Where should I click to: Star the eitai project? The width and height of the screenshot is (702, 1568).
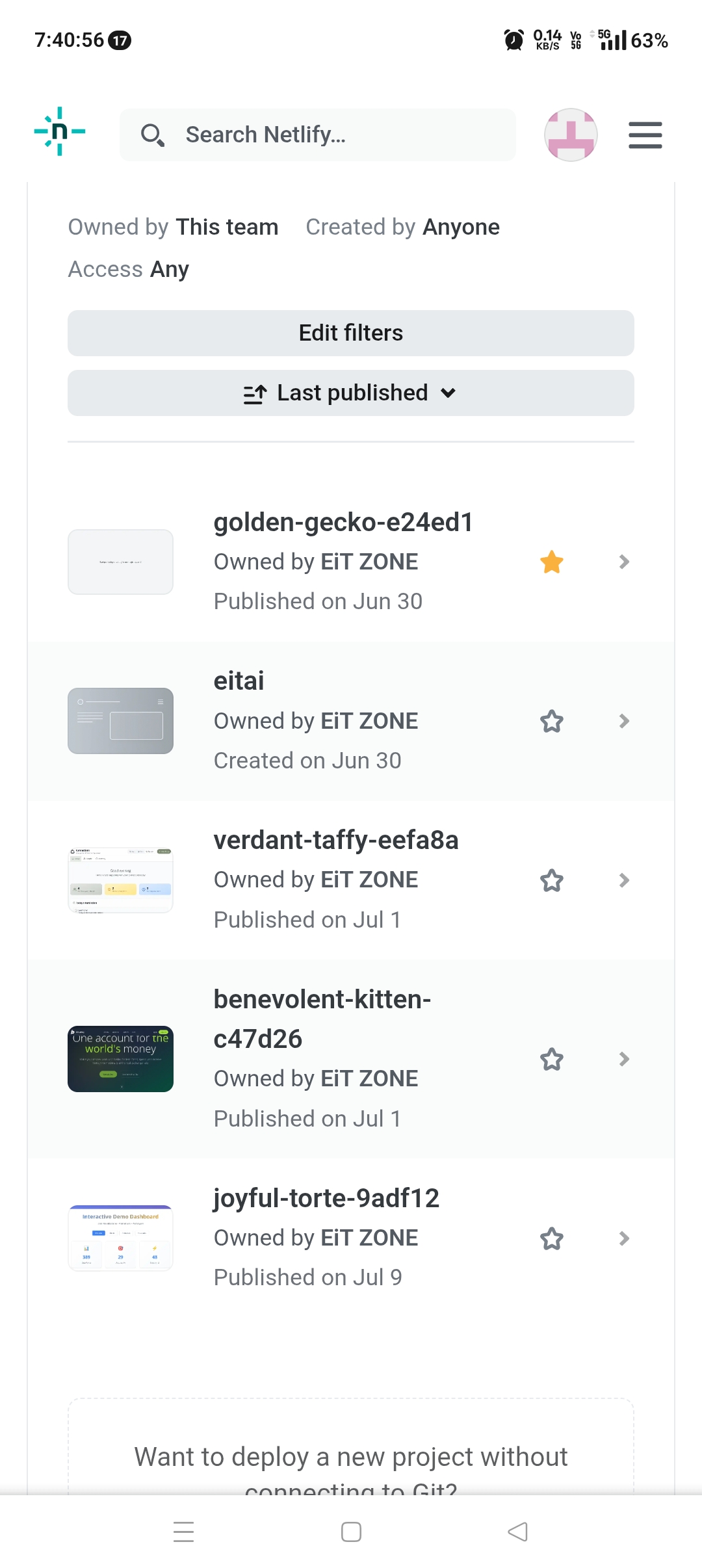(552, 722)
